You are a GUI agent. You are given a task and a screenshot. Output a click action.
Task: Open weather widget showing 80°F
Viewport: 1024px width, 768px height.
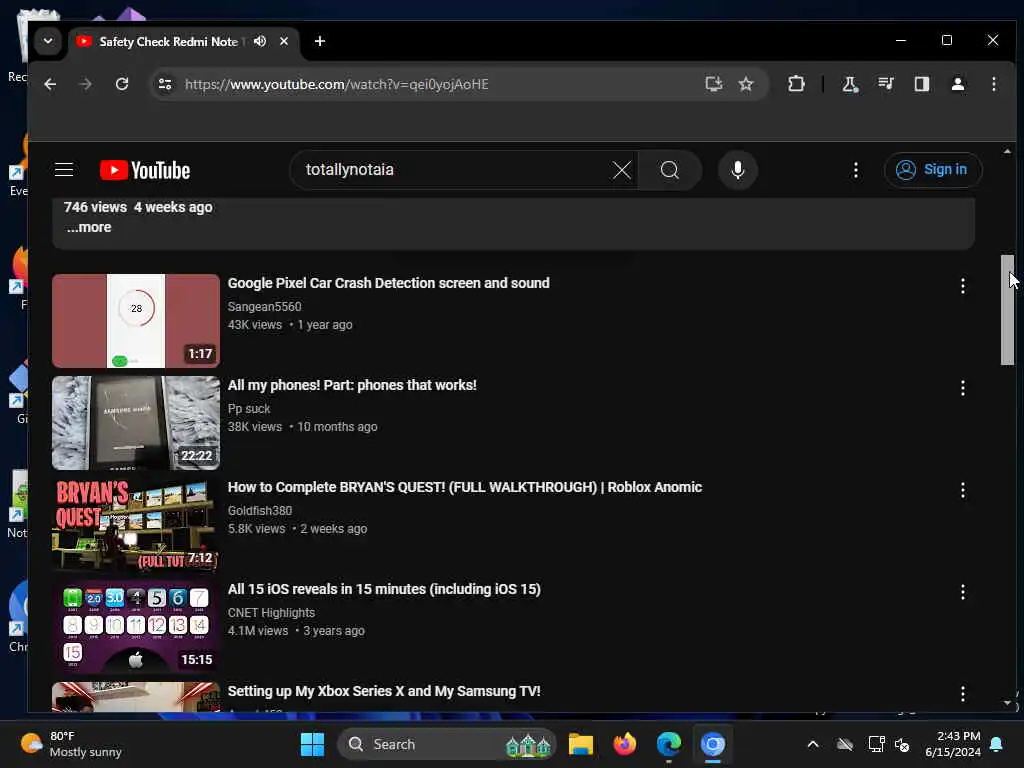tap(72, 744)
